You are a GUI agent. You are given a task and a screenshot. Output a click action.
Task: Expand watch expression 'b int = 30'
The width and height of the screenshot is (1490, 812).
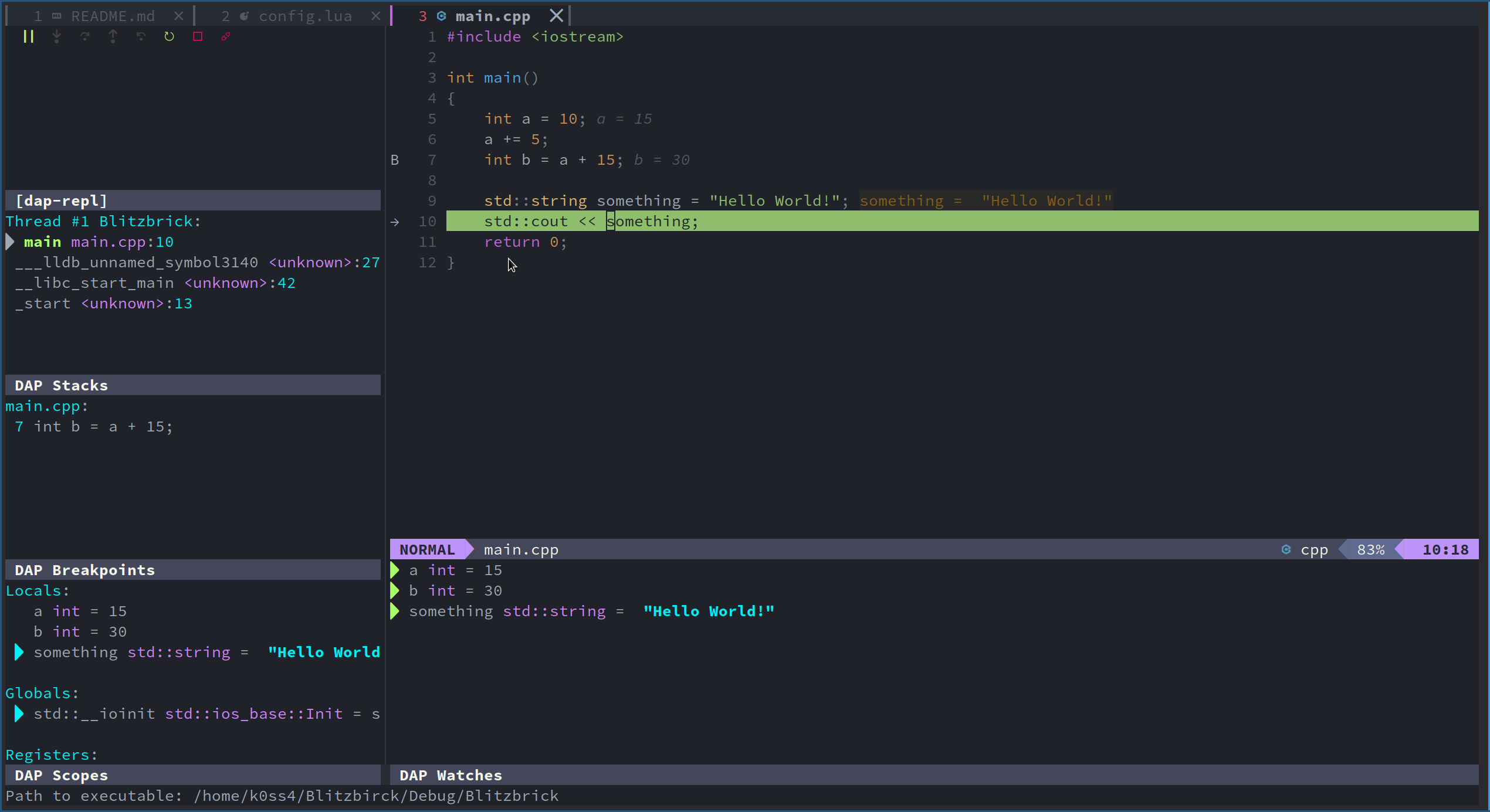tap(395, 590)
